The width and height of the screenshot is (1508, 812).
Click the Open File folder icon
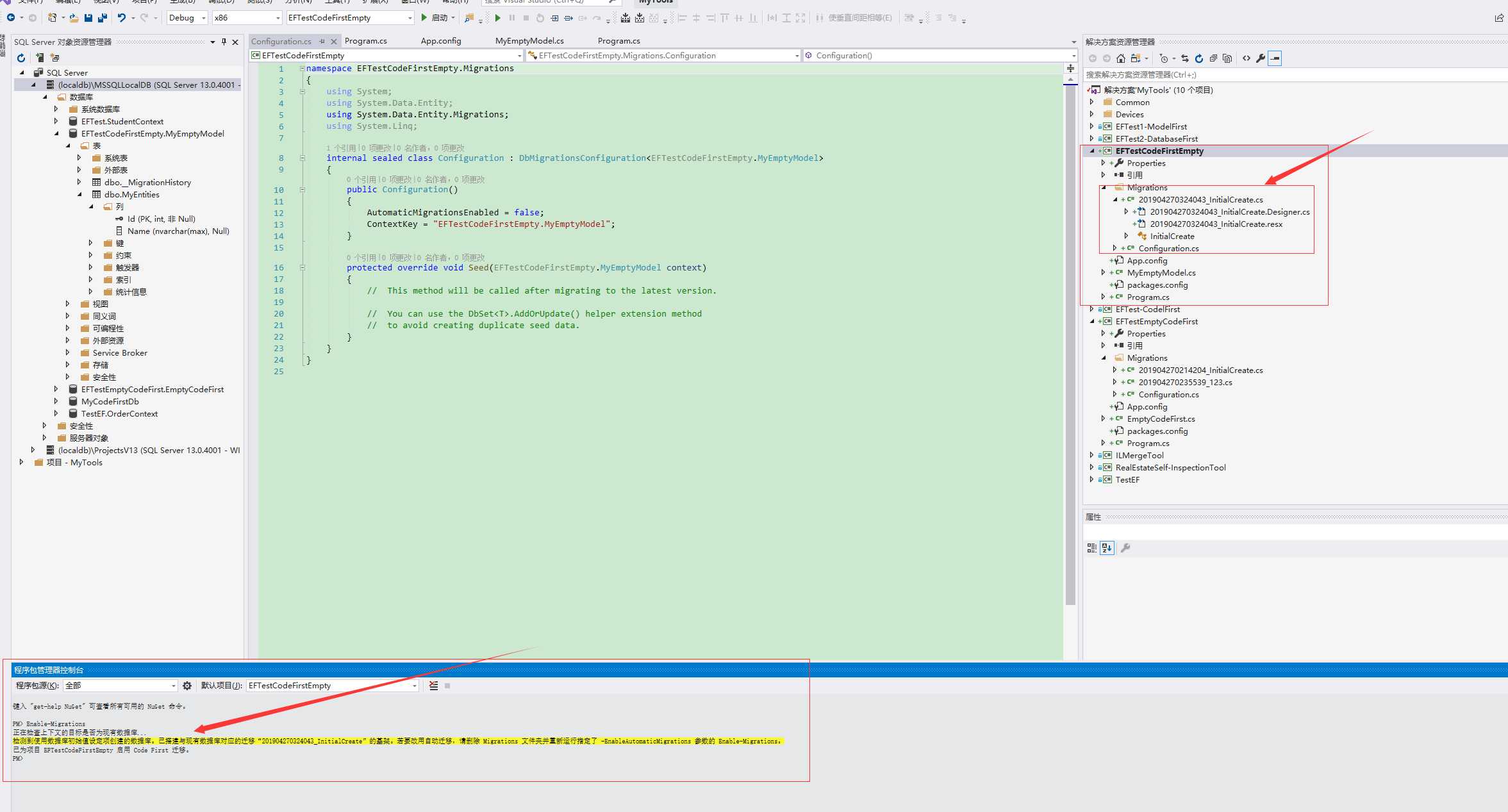click(74, 18)
